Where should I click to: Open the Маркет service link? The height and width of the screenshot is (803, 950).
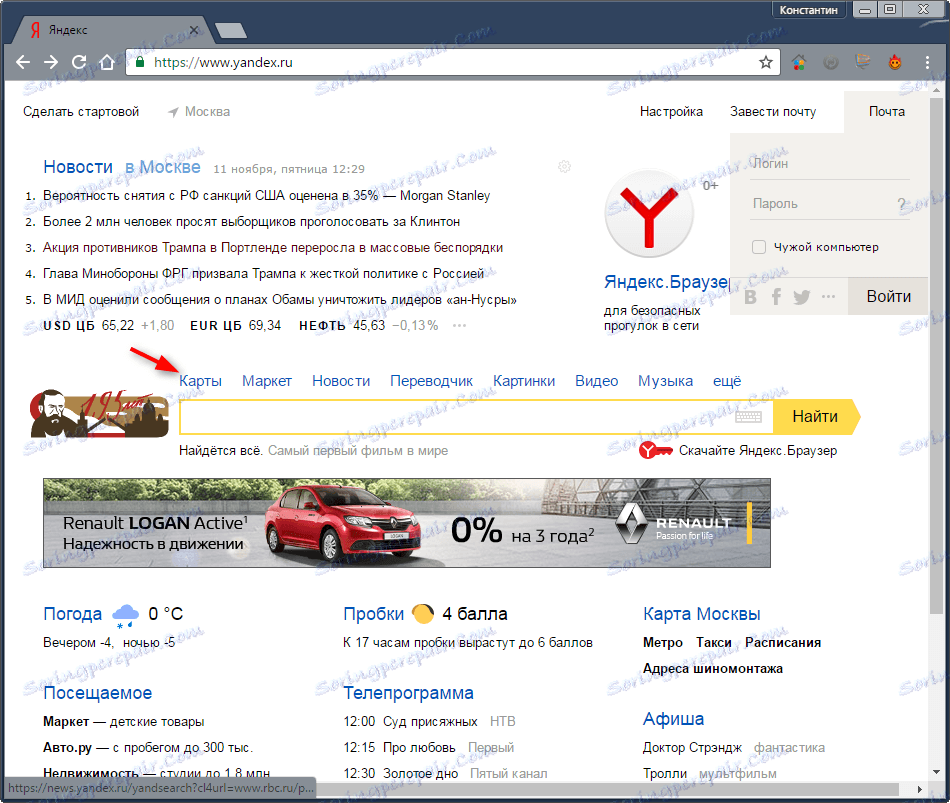(x=267, y=381)
